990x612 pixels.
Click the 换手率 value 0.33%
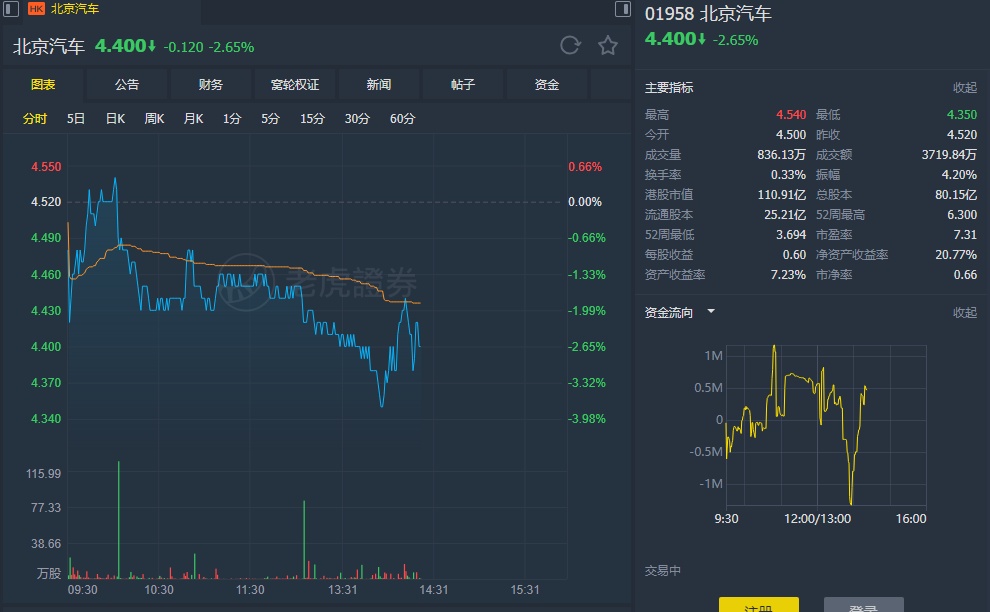coord(788,175)
